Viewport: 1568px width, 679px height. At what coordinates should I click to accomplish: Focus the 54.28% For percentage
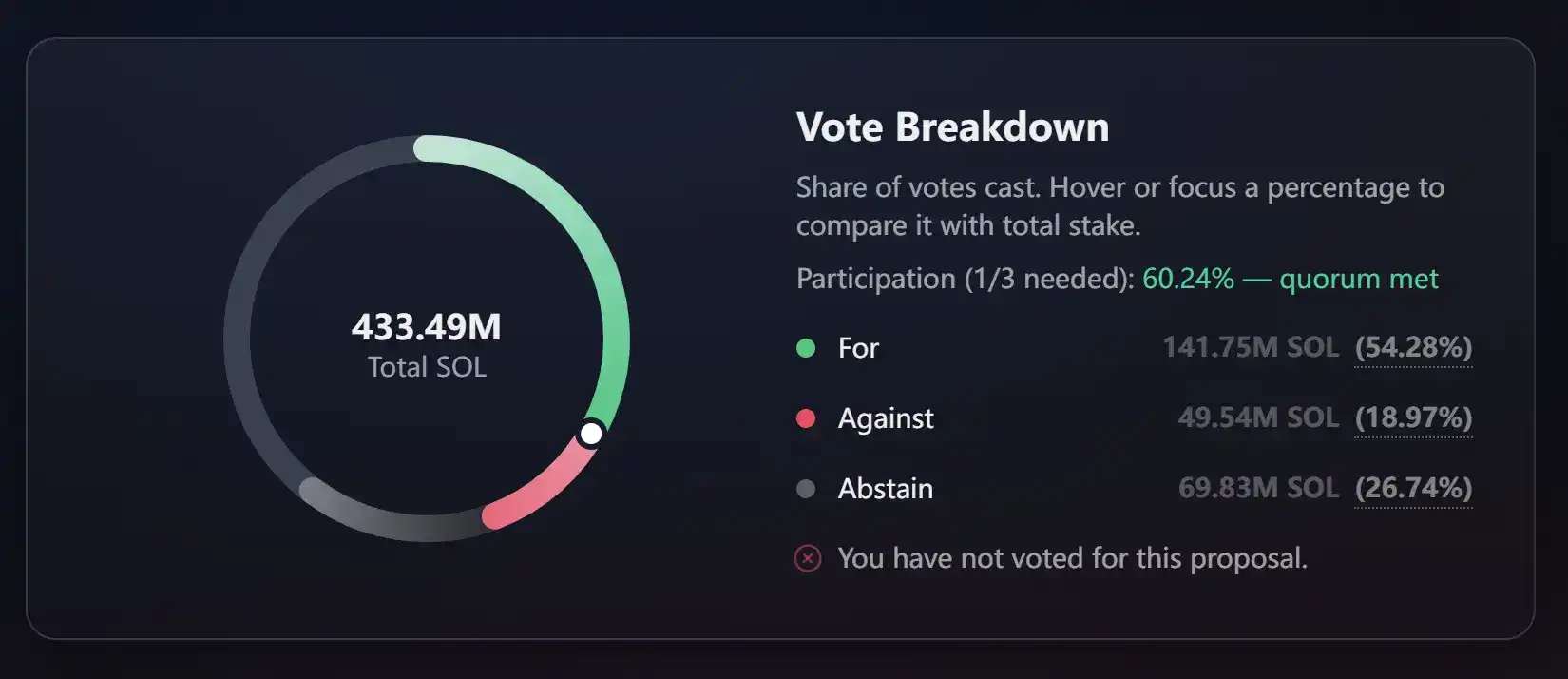click(x=1413, y=347)
